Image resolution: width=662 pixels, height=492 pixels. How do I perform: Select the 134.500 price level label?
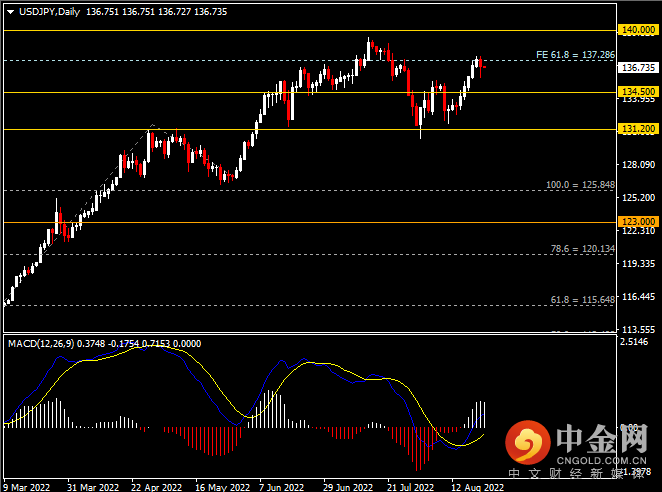click(637, 88)
